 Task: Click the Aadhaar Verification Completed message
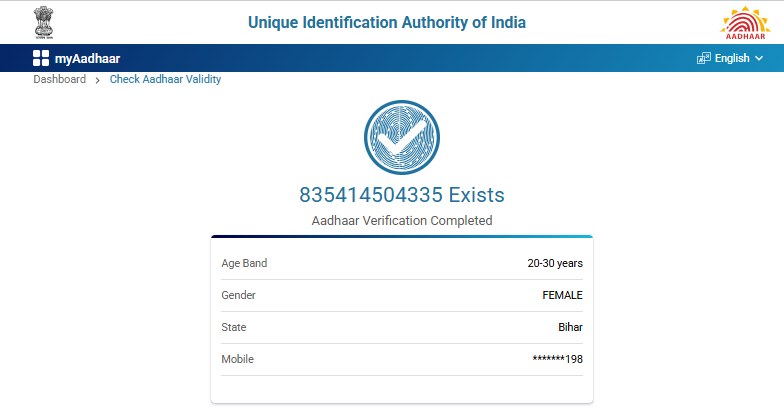(x=402, y=220)
